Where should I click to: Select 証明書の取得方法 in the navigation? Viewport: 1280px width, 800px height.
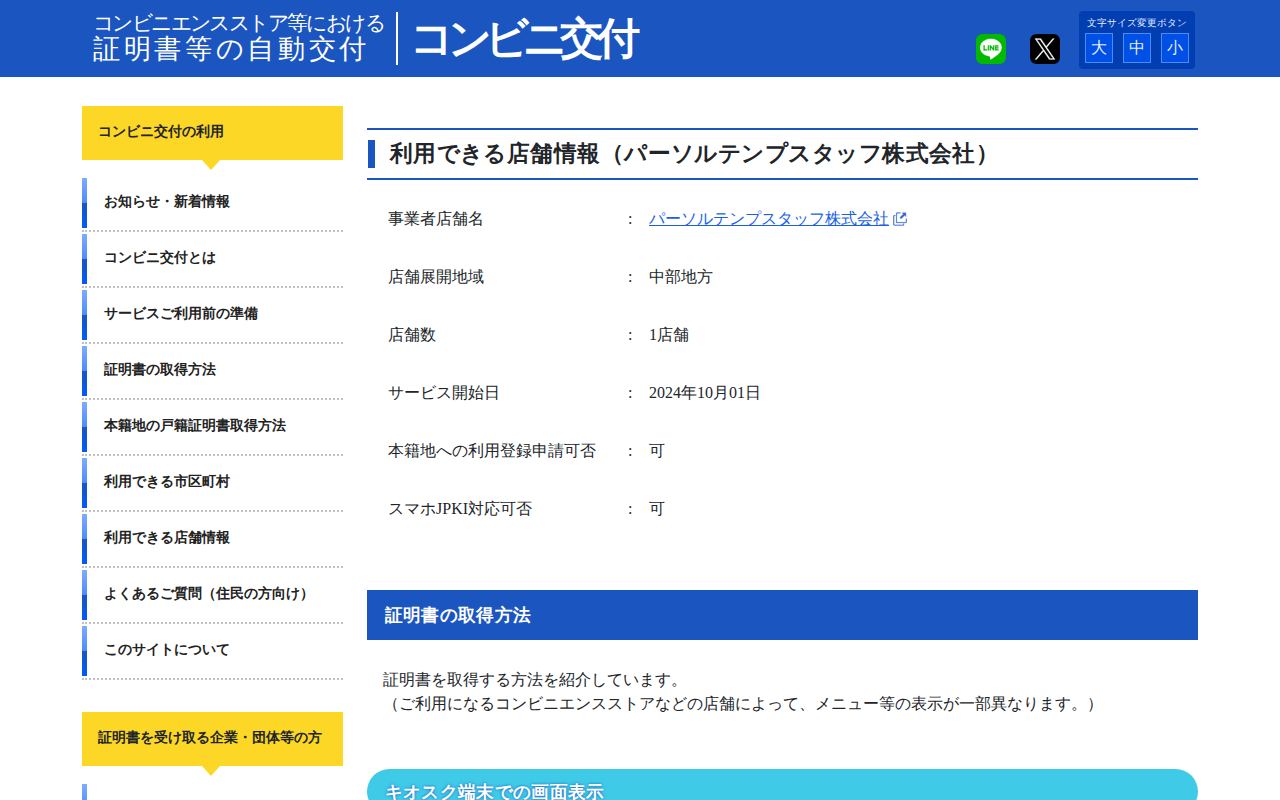(160, 370)
